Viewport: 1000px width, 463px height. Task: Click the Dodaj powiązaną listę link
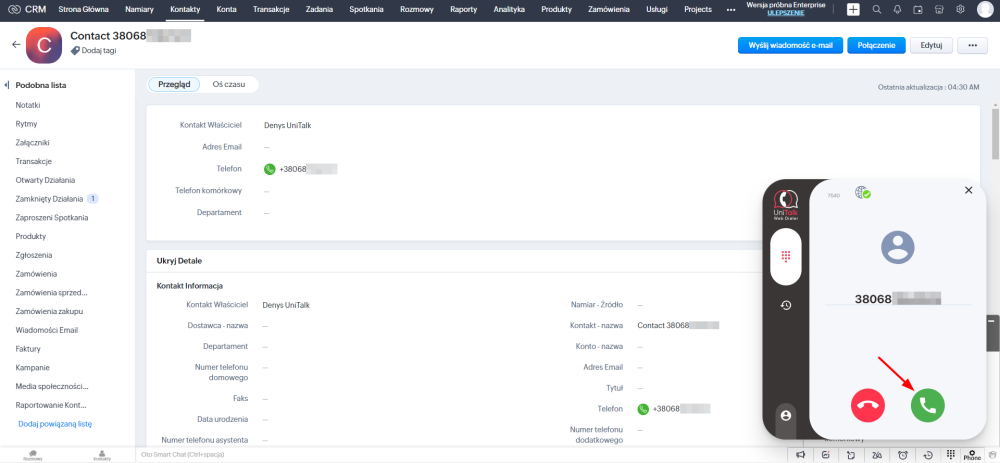[x=55, y=424]
